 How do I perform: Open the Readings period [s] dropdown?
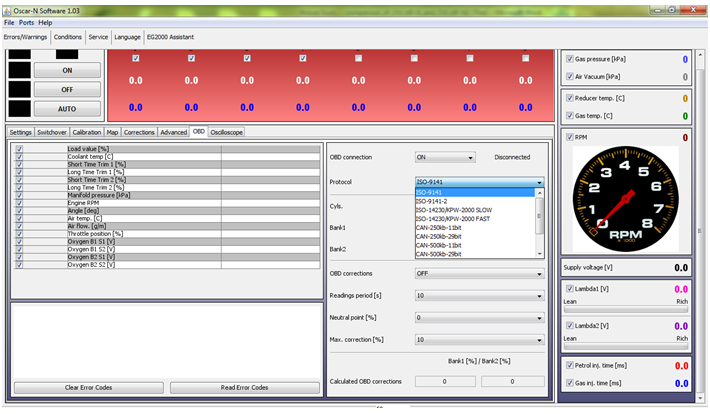(480, 296)
